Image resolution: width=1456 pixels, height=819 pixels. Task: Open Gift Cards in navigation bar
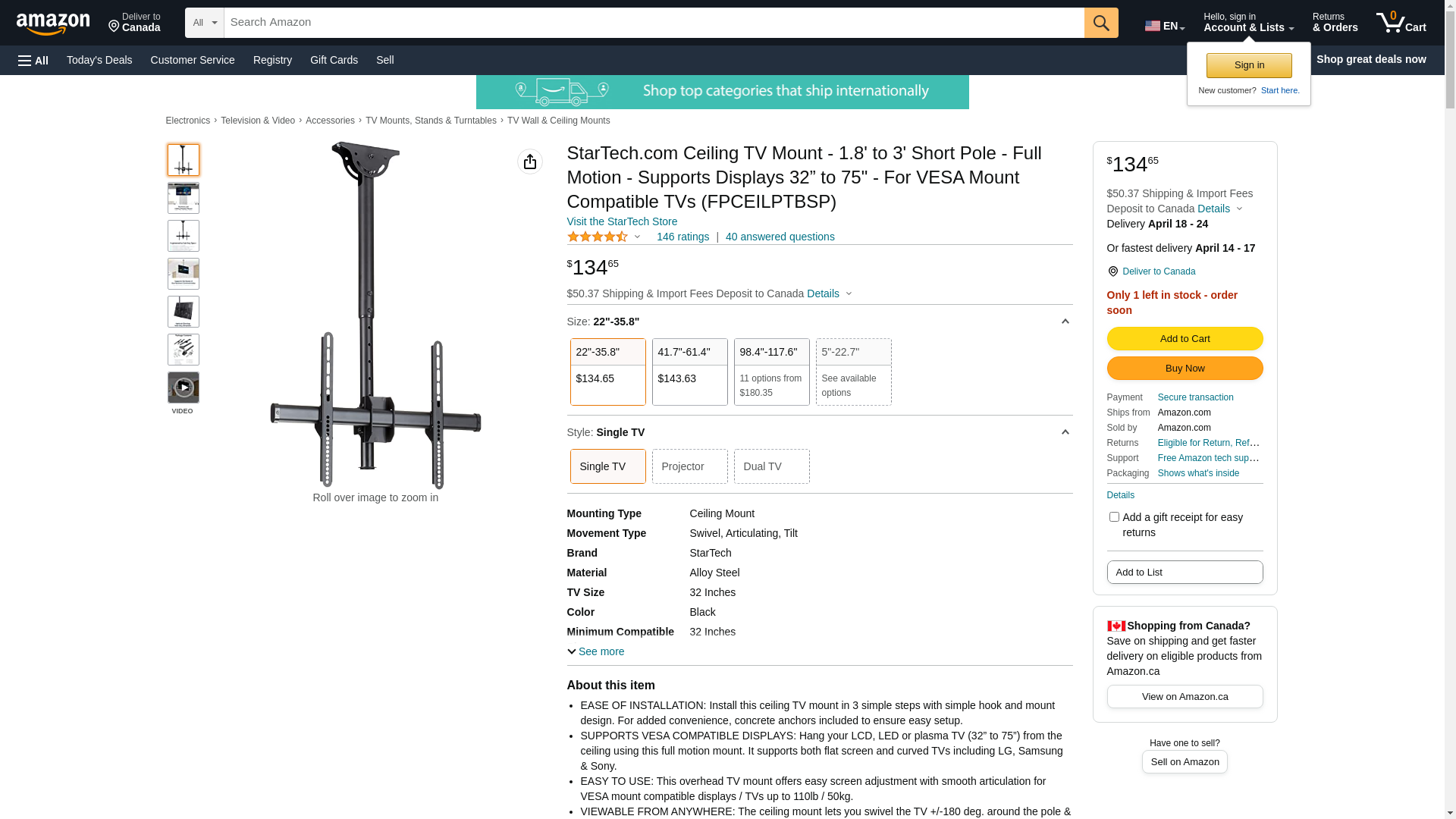334,60
